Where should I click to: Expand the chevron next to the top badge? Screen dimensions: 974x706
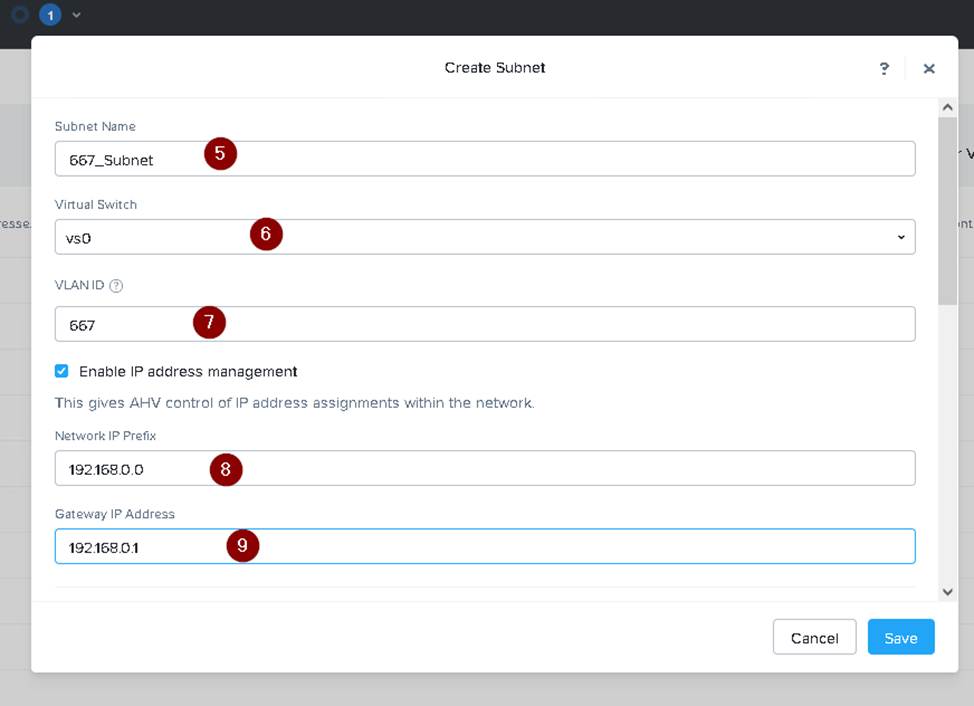[77, 15]
